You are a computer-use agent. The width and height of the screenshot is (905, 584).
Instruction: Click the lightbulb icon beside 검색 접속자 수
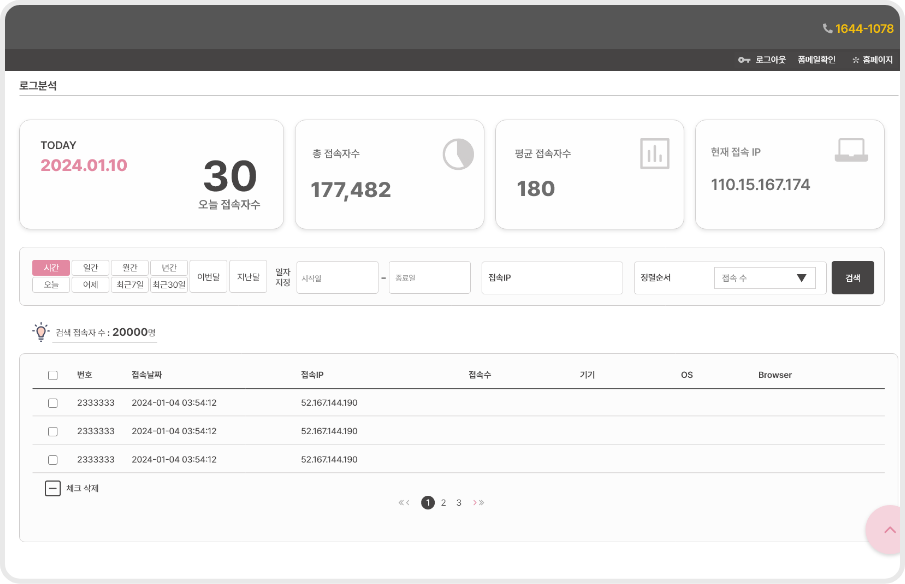point(40,332)
